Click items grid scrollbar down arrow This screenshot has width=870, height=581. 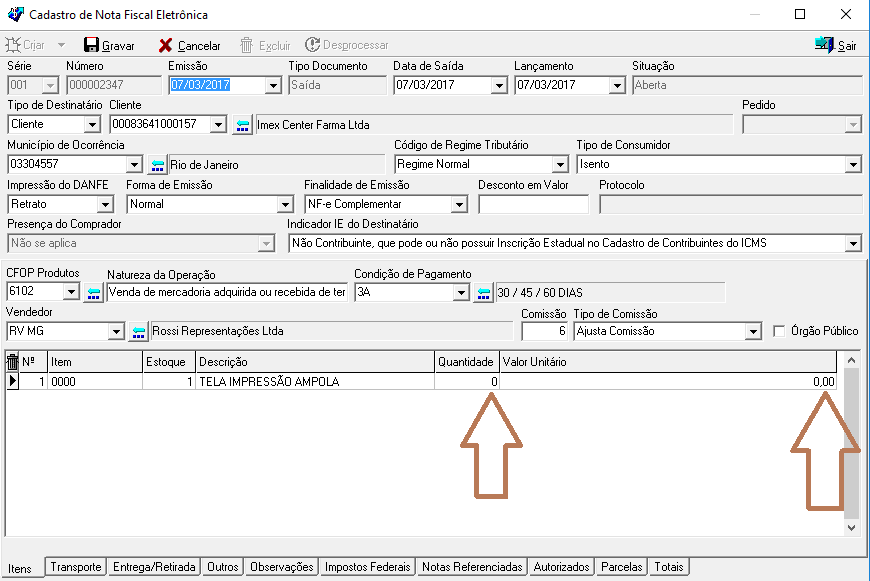coord(851,526)
